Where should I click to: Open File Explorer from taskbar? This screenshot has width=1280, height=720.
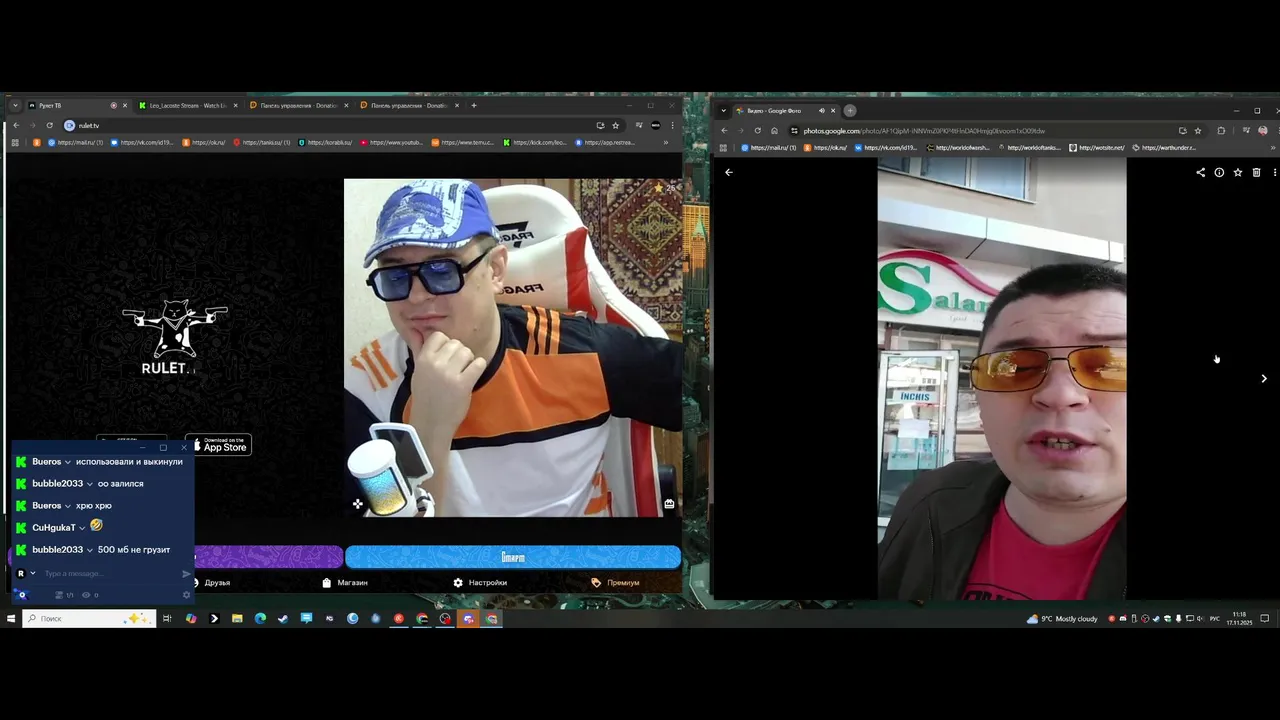point(237,618)
